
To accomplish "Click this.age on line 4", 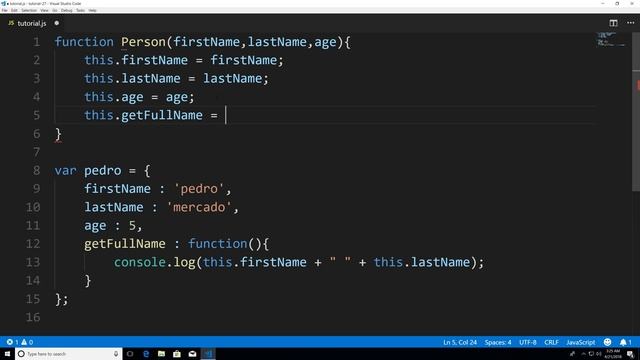I will pyautogui.click(x=114, y=97).
